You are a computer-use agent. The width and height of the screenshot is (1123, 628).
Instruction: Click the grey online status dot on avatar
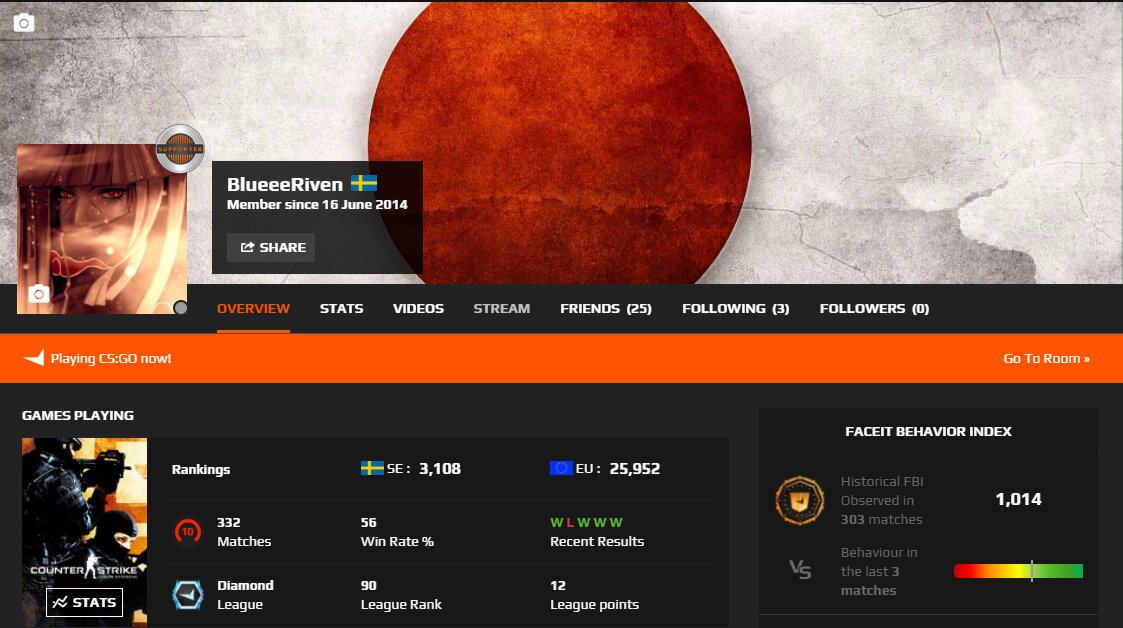click(180, 307)
